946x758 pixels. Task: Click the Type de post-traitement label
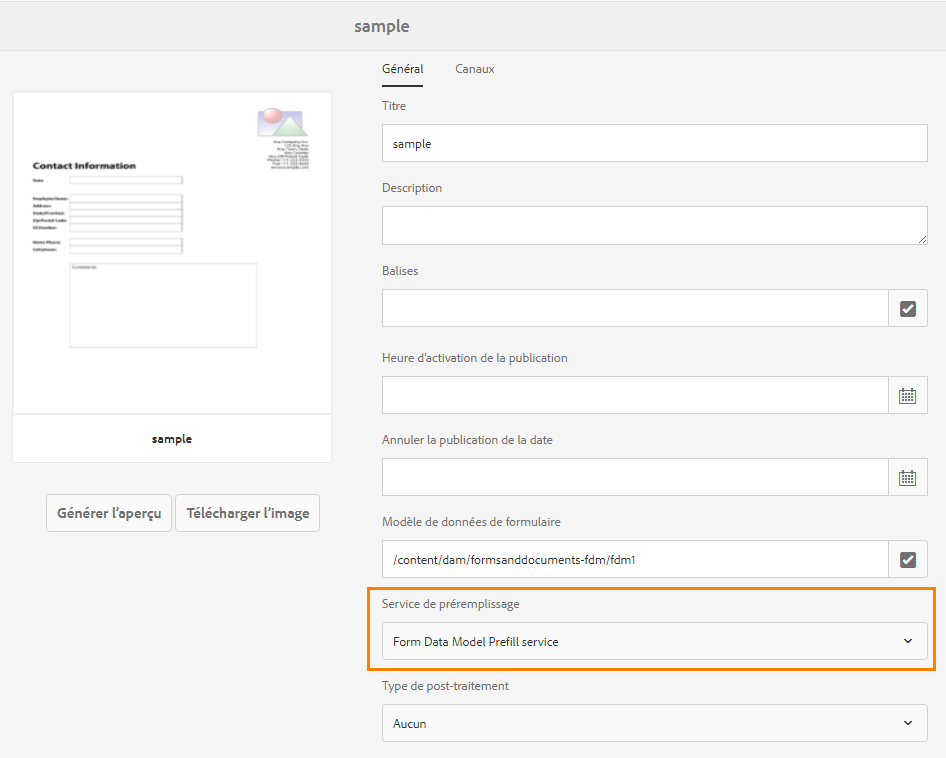pyautogui.click(x=445, y=686)
